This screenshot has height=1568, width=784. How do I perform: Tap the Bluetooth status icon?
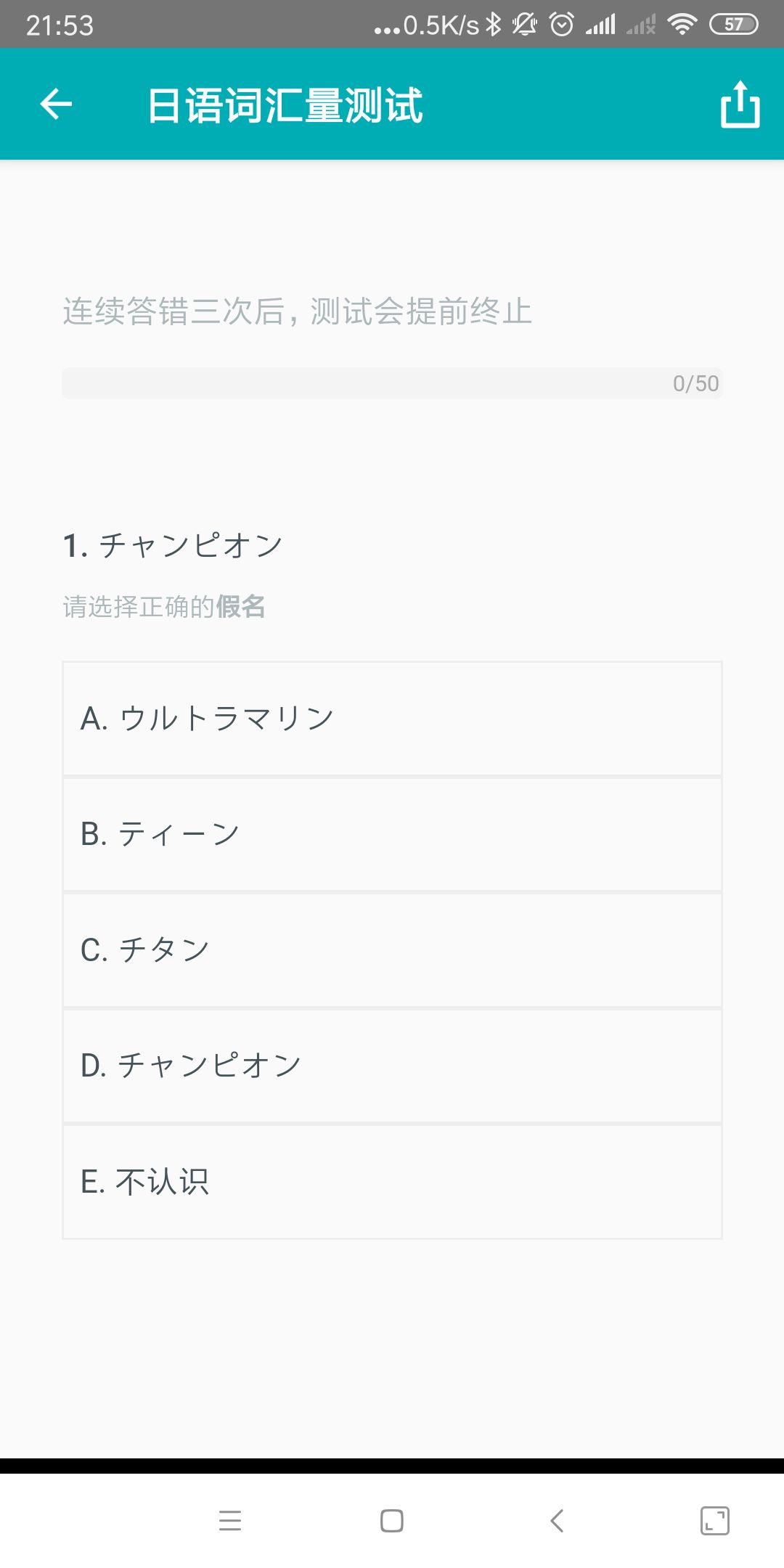(494, 25)
